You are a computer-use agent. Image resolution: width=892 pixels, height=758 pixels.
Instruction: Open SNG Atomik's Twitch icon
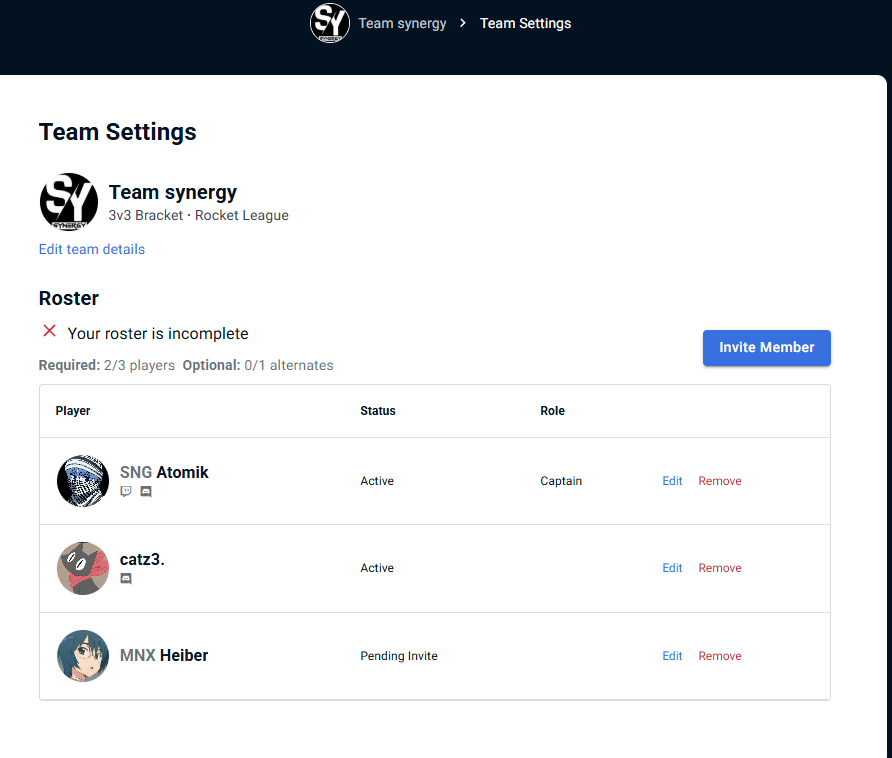[126, 491]
